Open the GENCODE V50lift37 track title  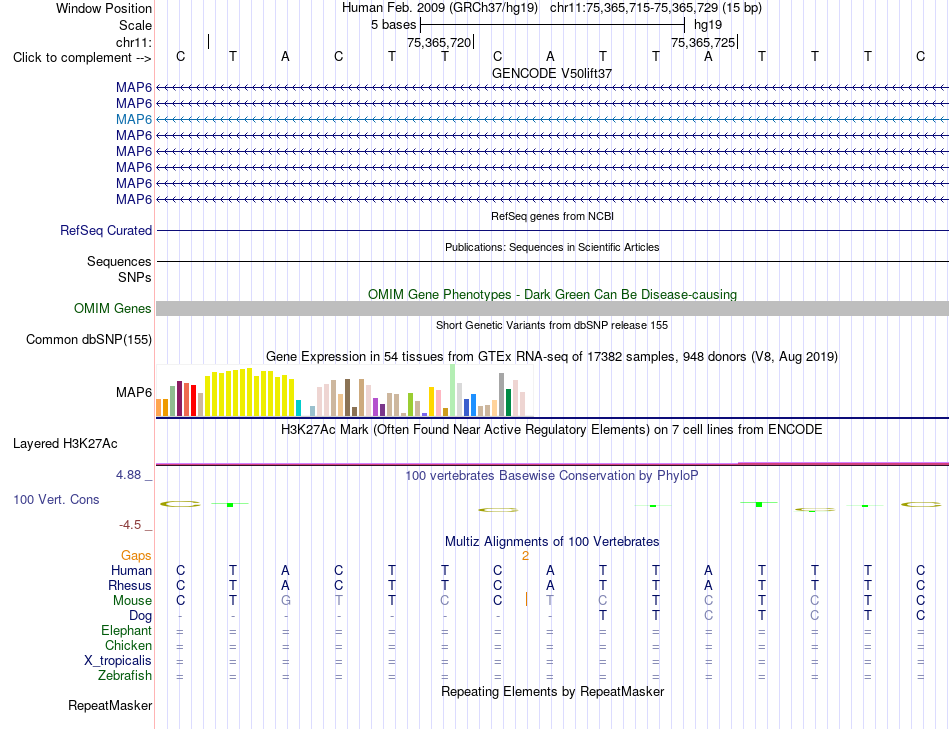click(552, 73)
